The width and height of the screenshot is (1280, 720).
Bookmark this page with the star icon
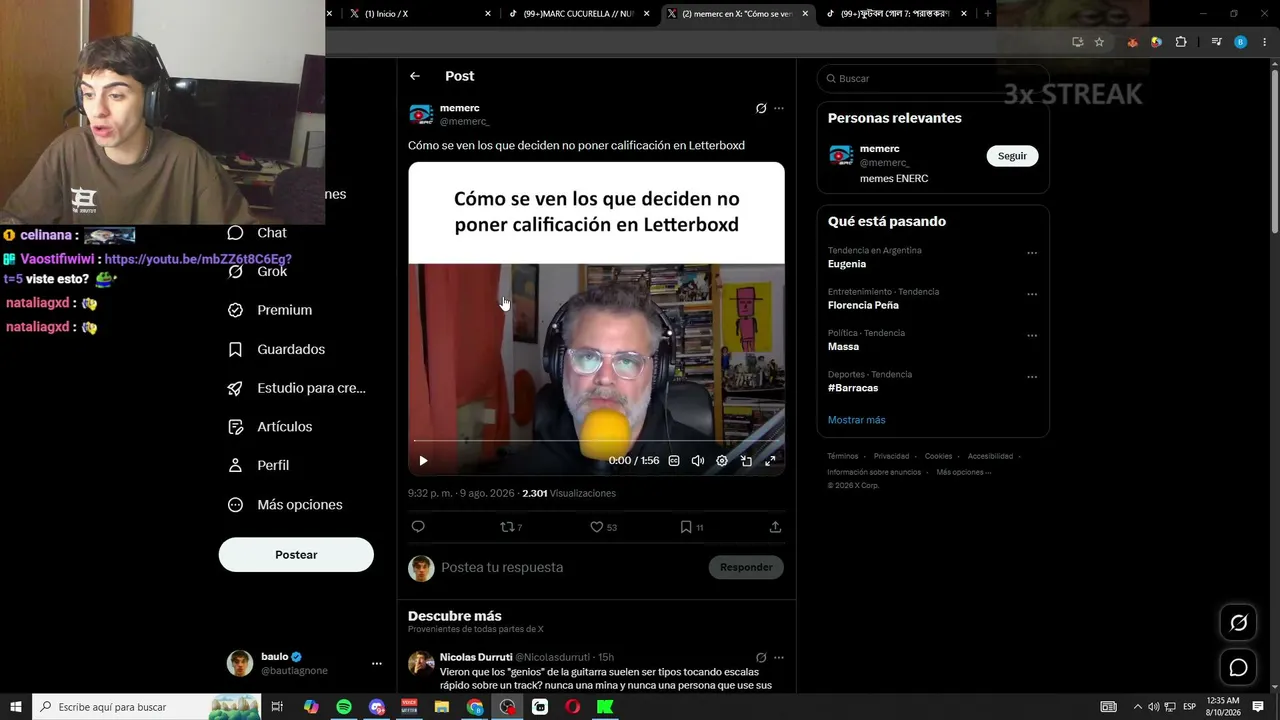pyautogui.click(x=1099, y=42)
